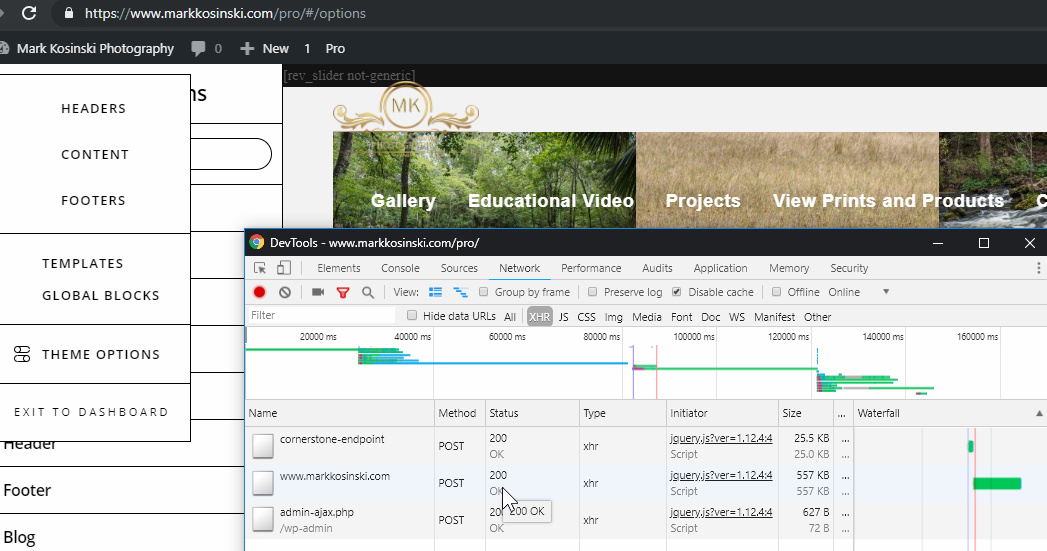Image resolution: width=1047 pixels, height=551 pixels.
Task: Clear the network log icon
Action: point(285,292)
